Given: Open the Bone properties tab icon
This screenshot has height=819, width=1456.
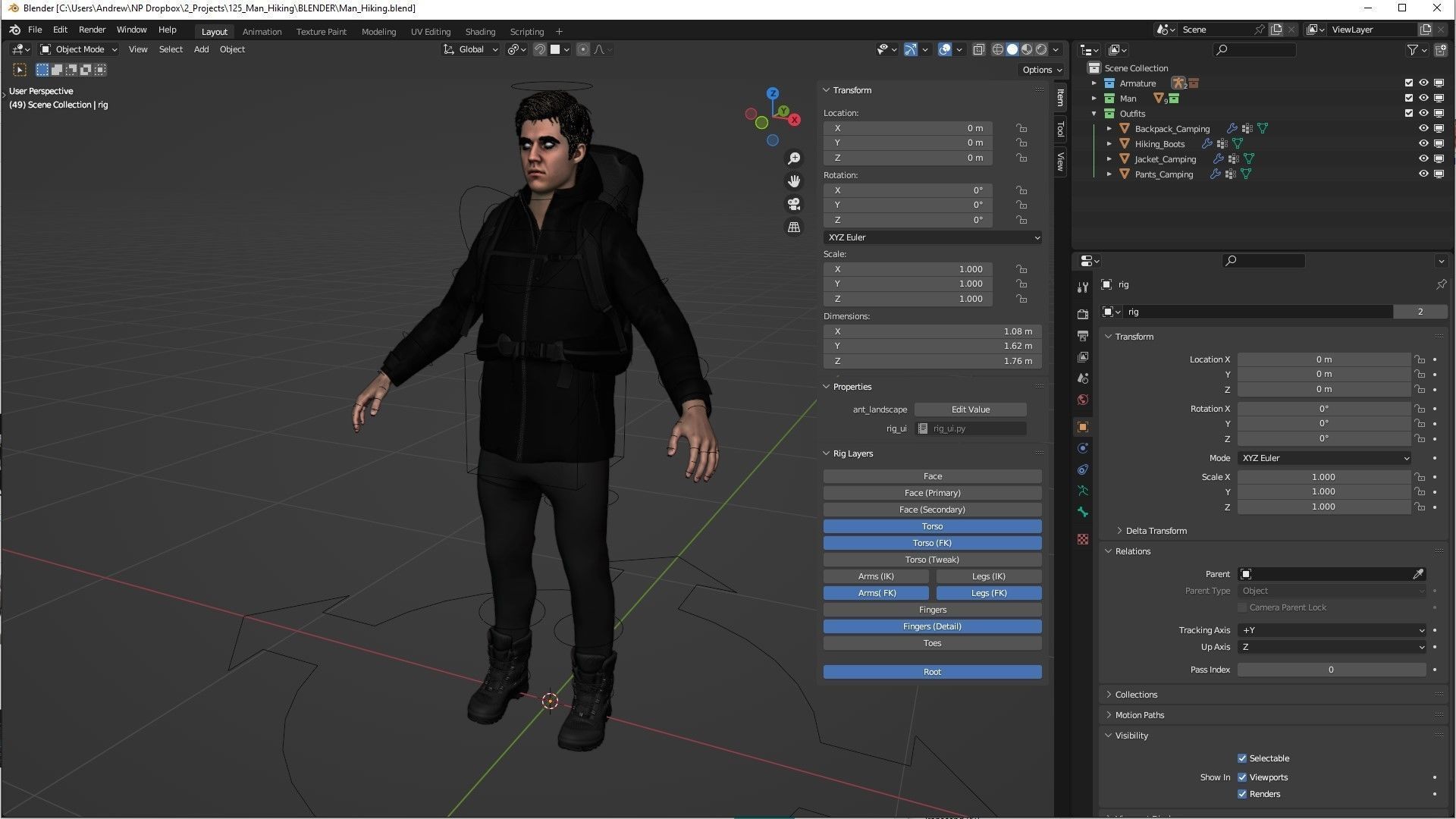Looking at the screenshot, I should pyautogui.click(x=1083, y=512).
